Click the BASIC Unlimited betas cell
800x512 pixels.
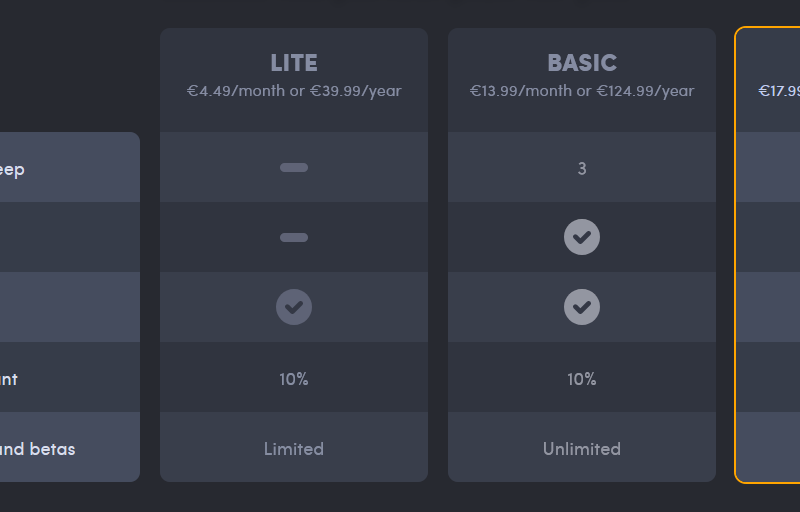582,449
